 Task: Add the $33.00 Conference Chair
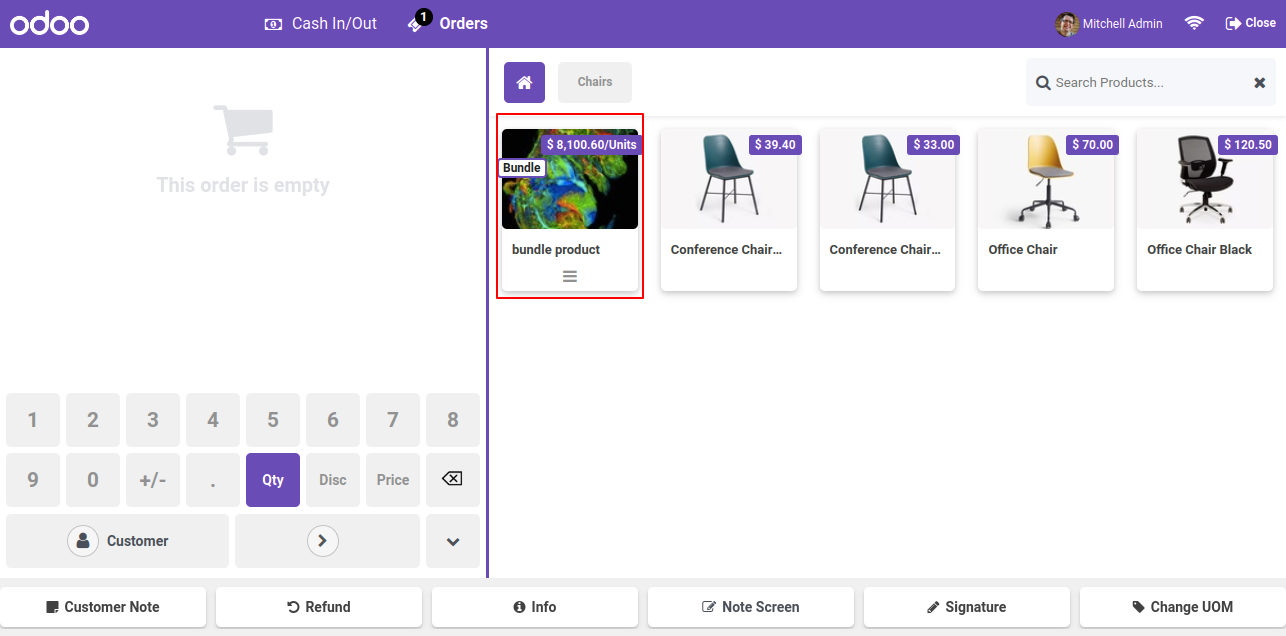coord(888,210)
